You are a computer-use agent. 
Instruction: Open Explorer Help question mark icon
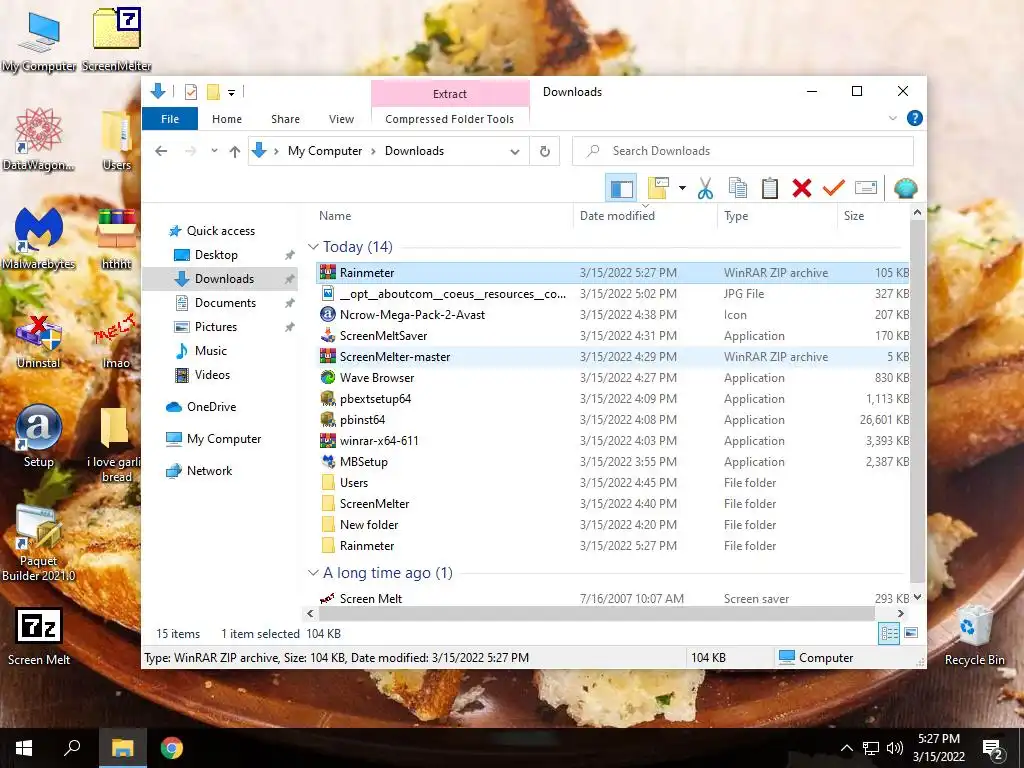915,118
